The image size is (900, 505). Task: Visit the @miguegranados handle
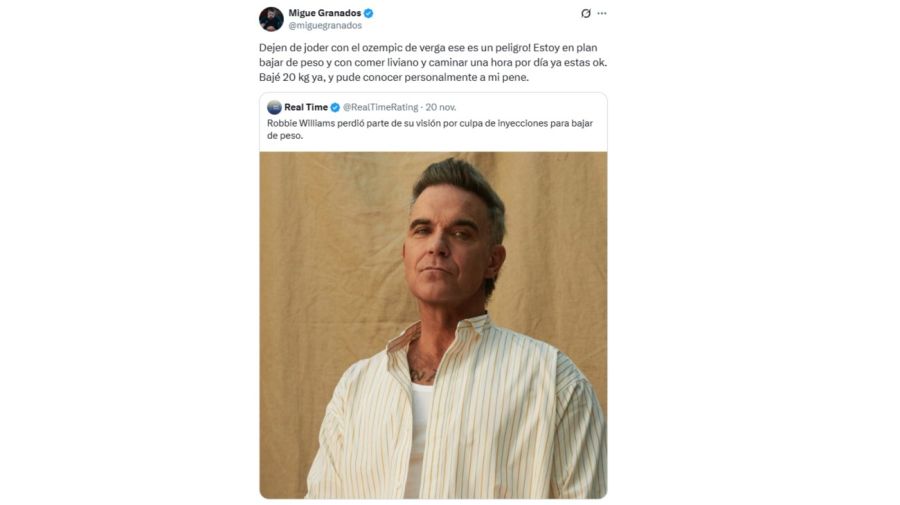[x=324, y=26]
